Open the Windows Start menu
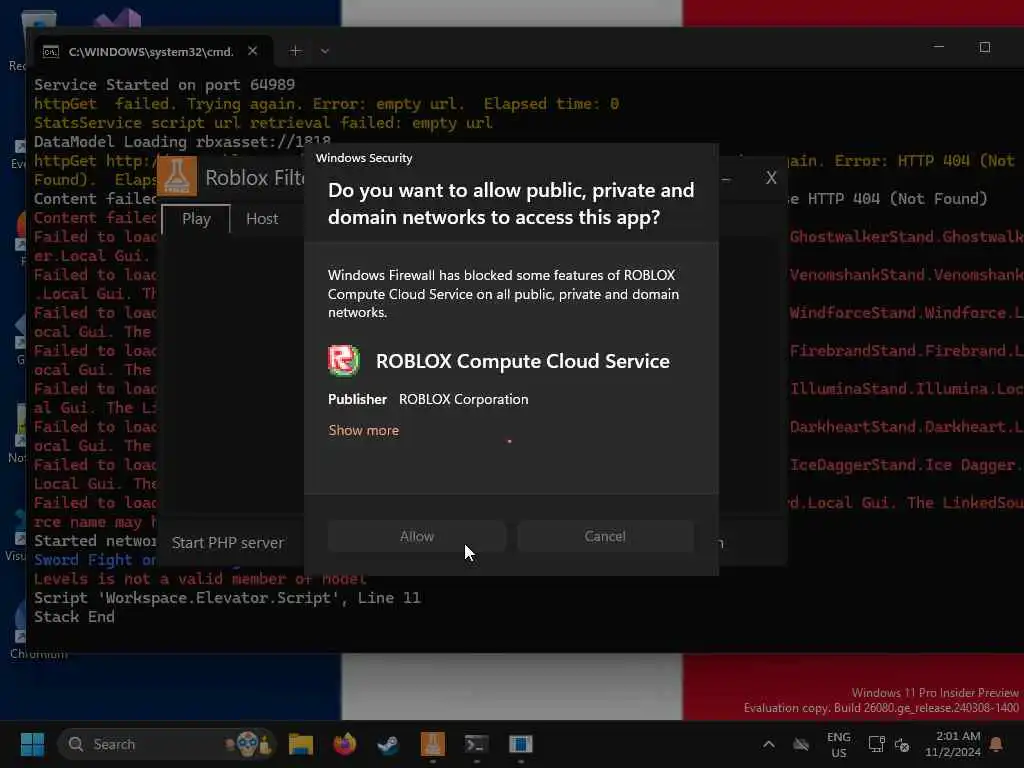Screen dimensions: 1024x768 point(32,744)
